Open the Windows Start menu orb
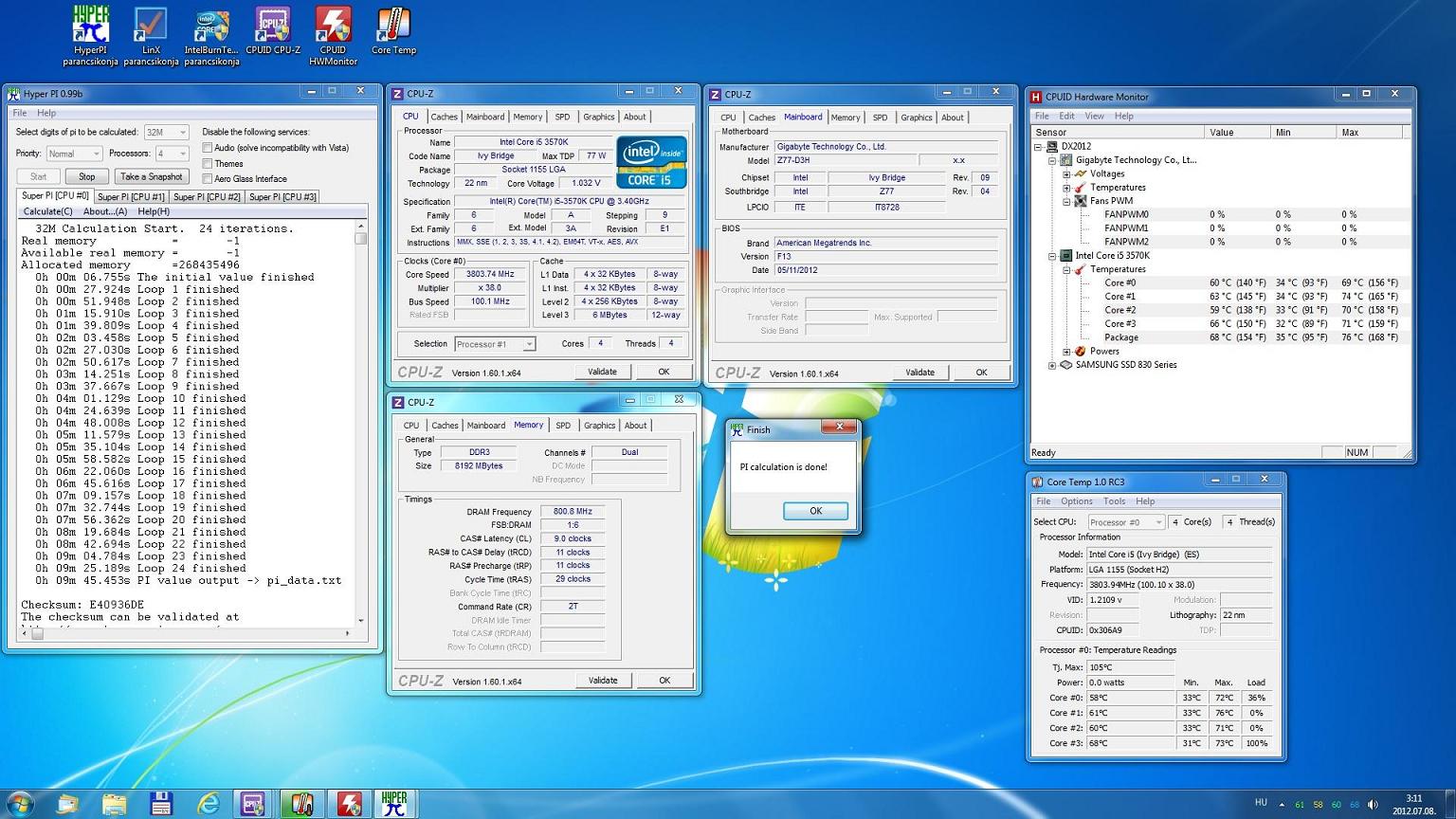1456x819 pixels. [x=20, y=804]
